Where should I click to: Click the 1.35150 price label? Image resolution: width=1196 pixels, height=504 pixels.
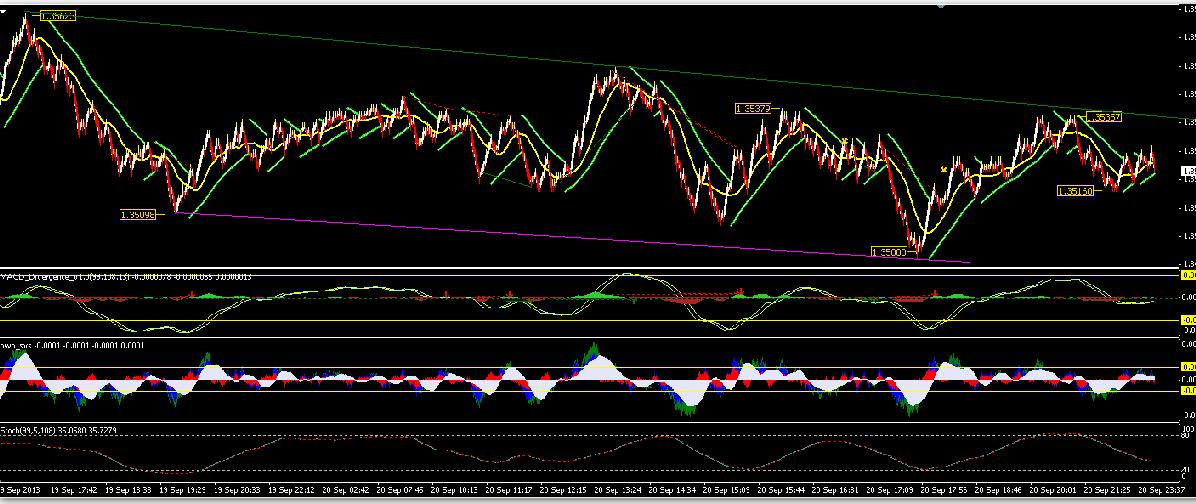click(1075, 190)
